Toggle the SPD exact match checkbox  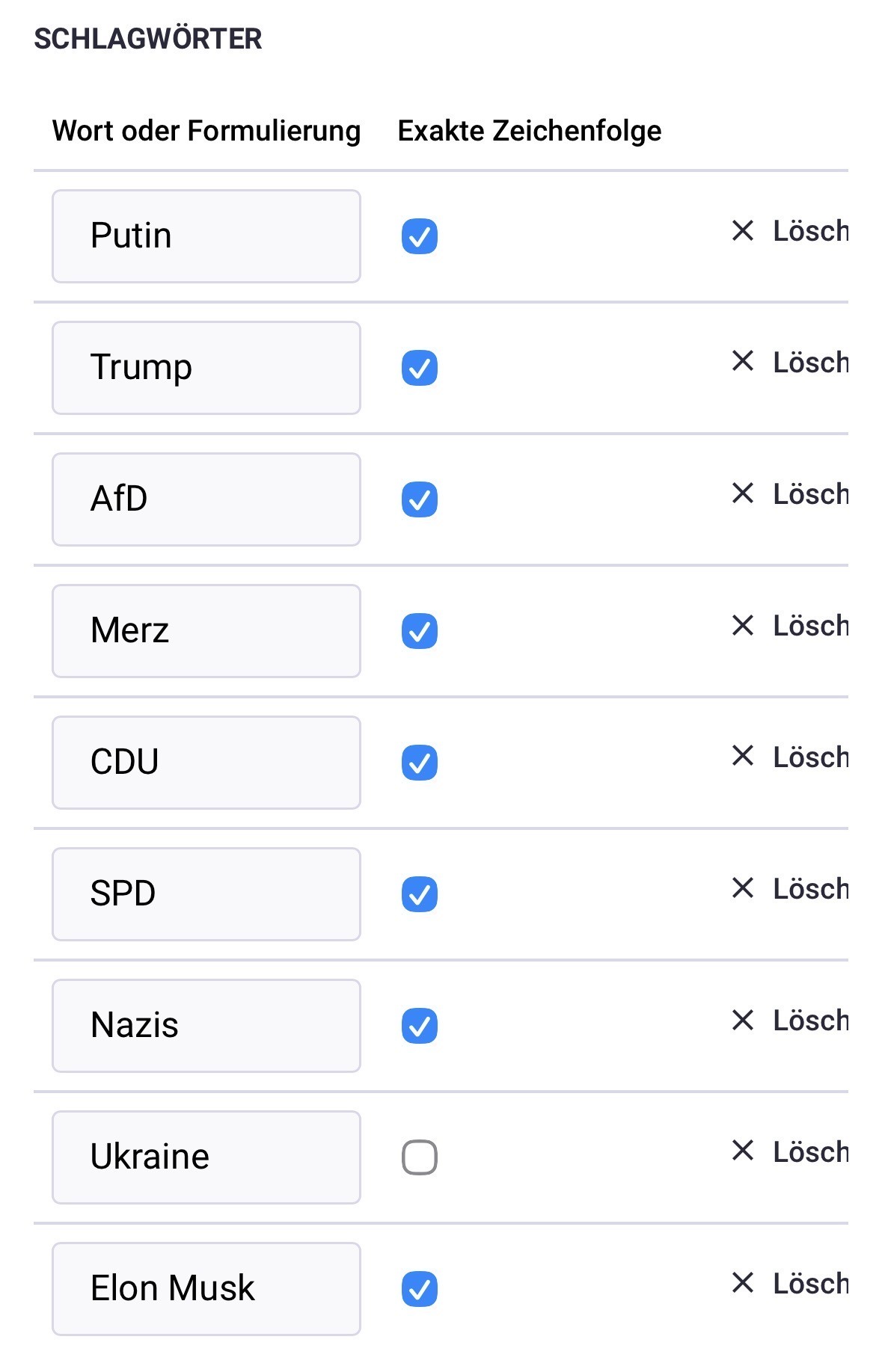(x=420, y=894)
